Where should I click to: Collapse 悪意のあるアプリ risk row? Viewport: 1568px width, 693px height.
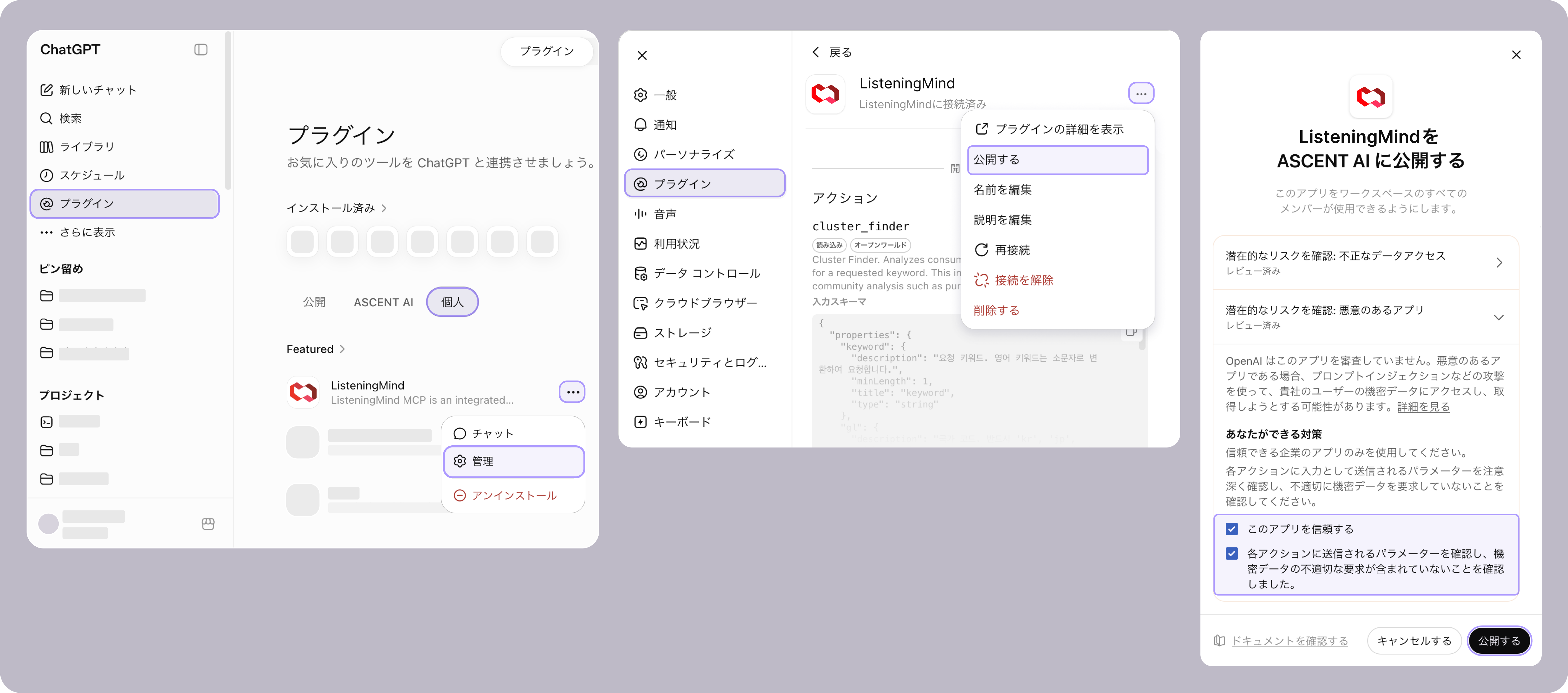[x=1366, y=317]
